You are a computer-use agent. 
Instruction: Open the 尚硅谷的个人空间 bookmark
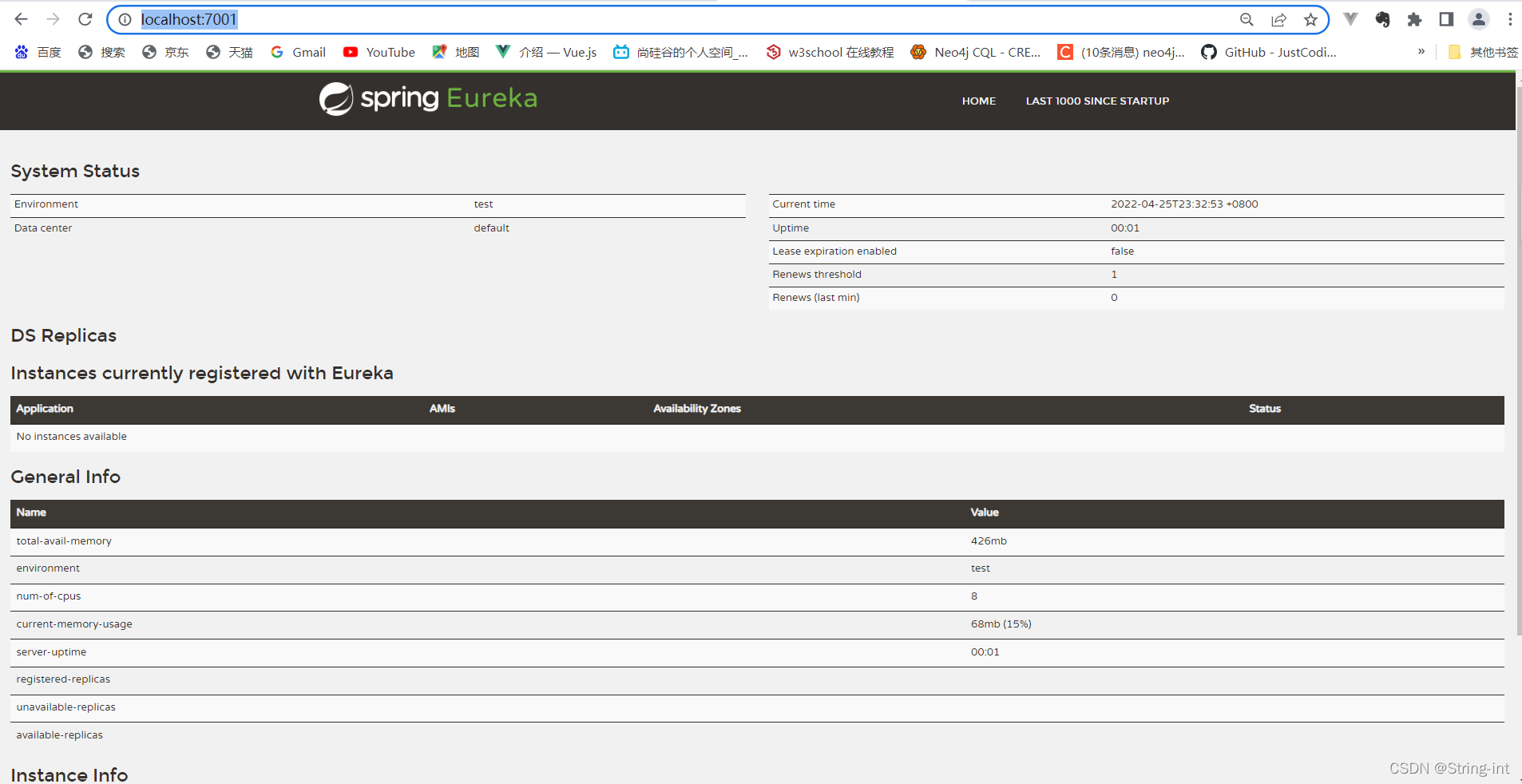coord(680,52)
